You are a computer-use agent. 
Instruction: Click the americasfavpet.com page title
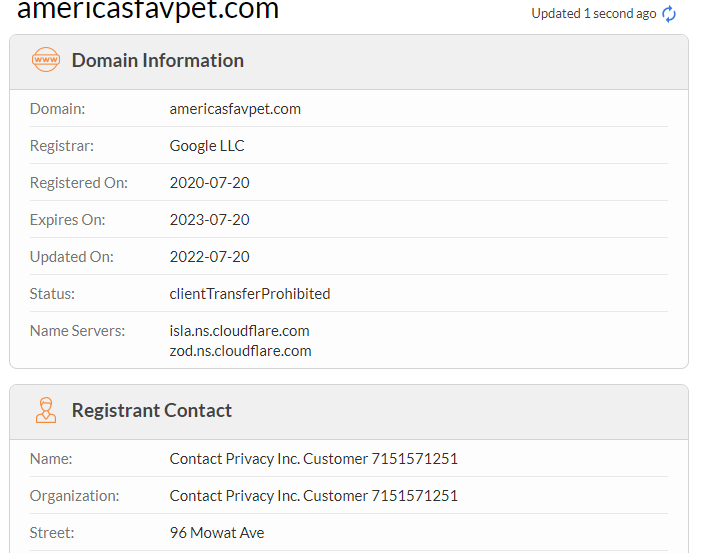tap(148, 9)
